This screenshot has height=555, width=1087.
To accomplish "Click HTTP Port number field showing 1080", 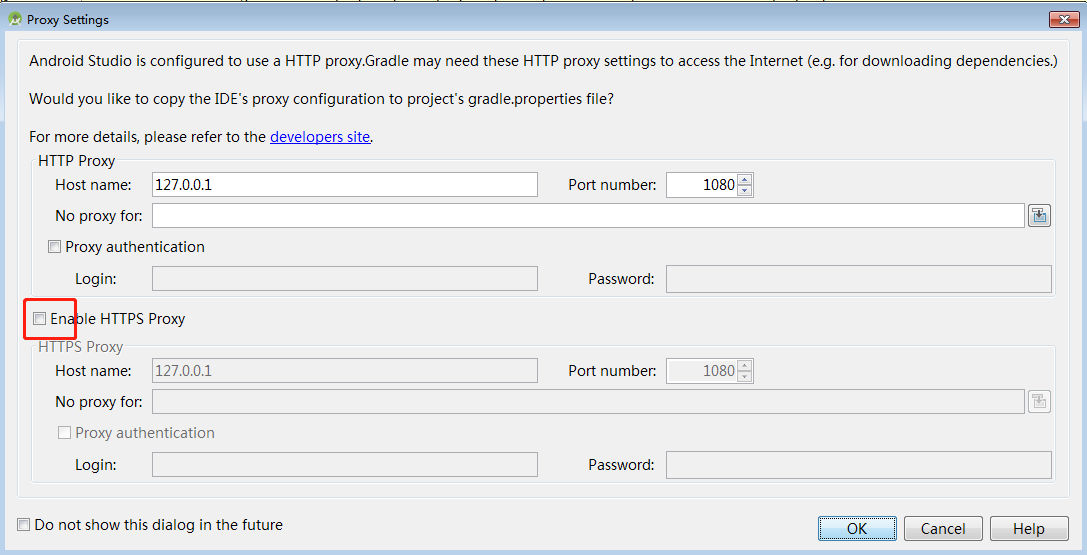I will tap(702, 185).
